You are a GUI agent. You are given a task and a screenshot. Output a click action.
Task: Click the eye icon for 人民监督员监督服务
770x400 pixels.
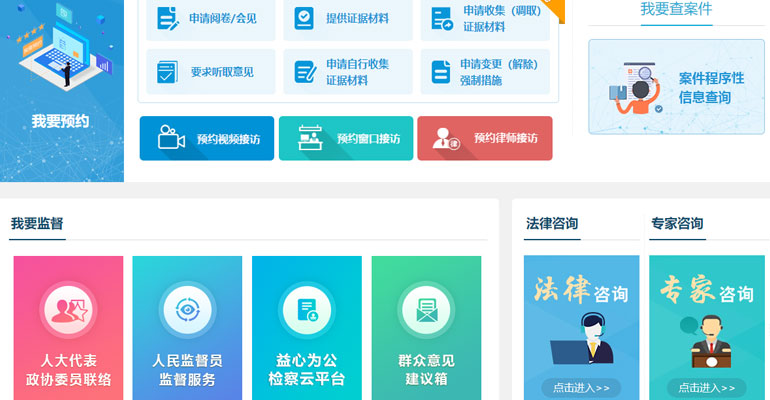(x=188, y=310)
